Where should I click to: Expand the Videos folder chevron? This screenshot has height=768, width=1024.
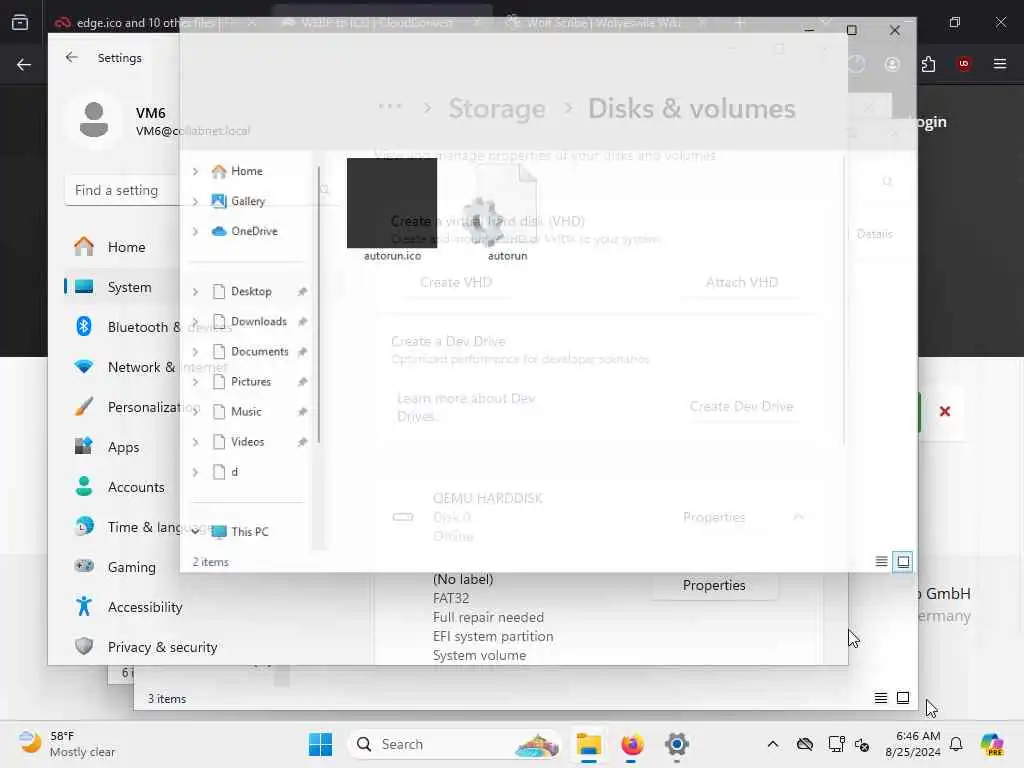tap(195, 442)
